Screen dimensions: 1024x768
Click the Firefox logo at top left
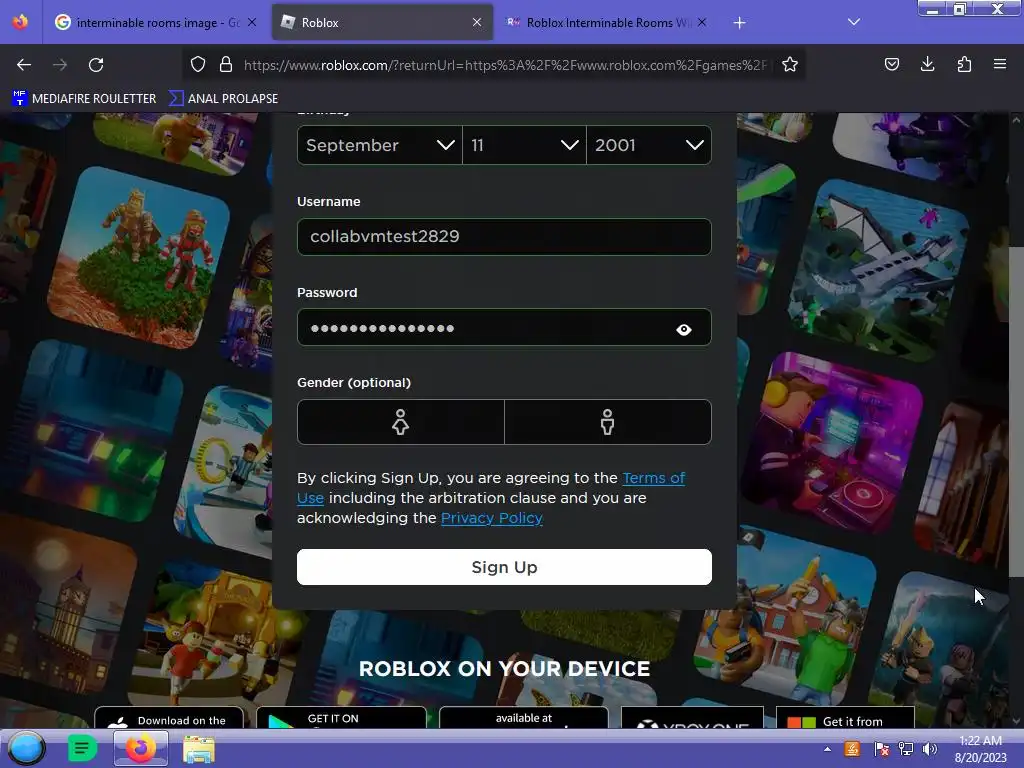(x=21, y=22)
